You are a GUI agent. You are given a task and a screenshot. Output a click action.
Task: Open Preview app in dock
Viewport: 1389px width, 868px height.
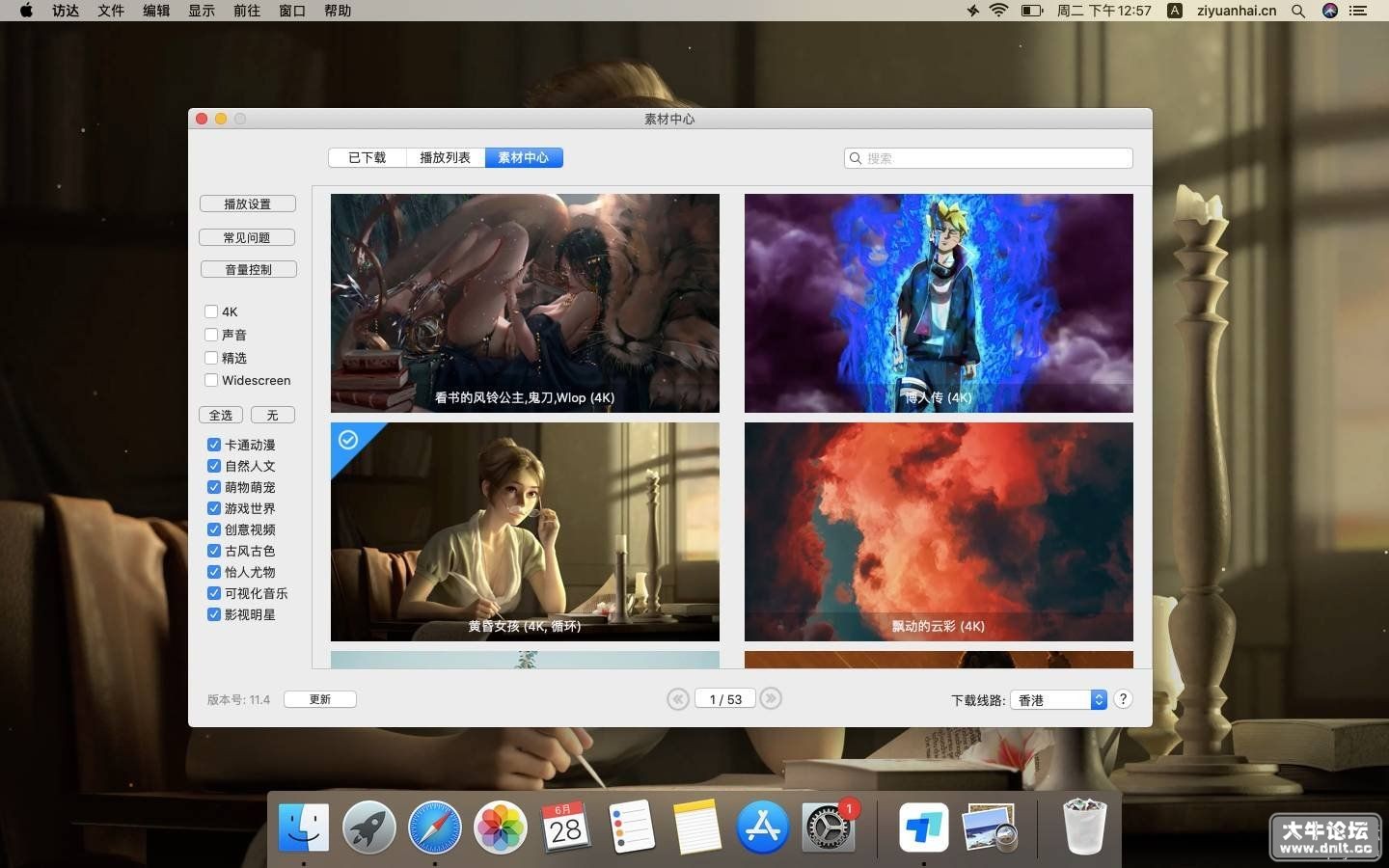[989, 827]
